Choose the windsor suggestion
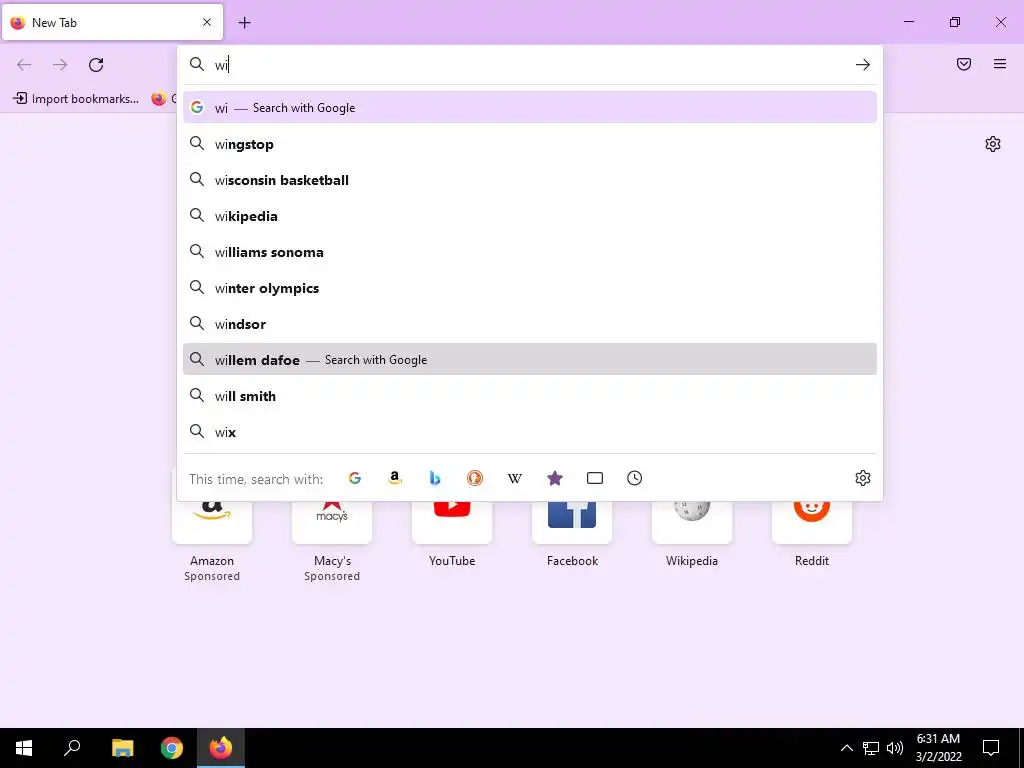 click(530, 323)
